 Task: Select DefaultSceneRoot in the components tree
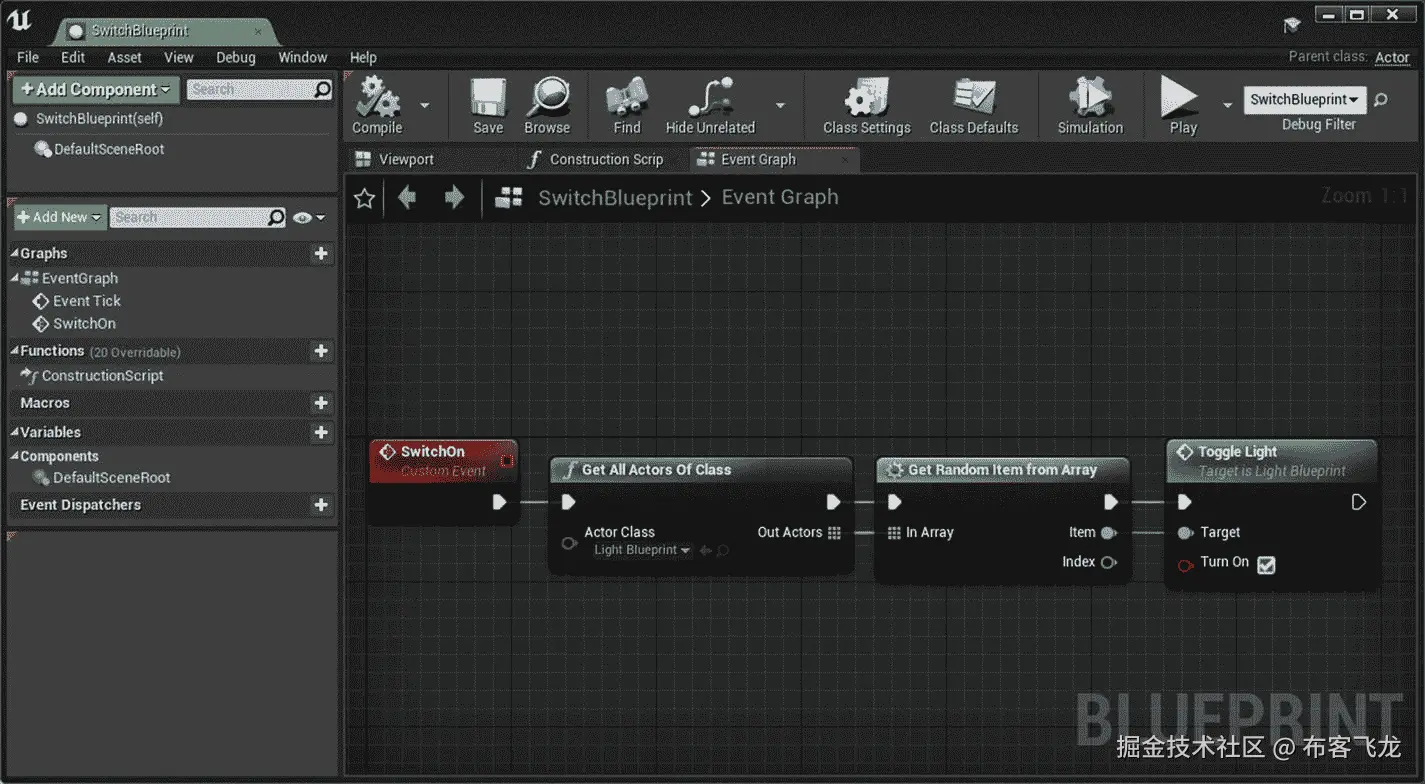(109, 149)
